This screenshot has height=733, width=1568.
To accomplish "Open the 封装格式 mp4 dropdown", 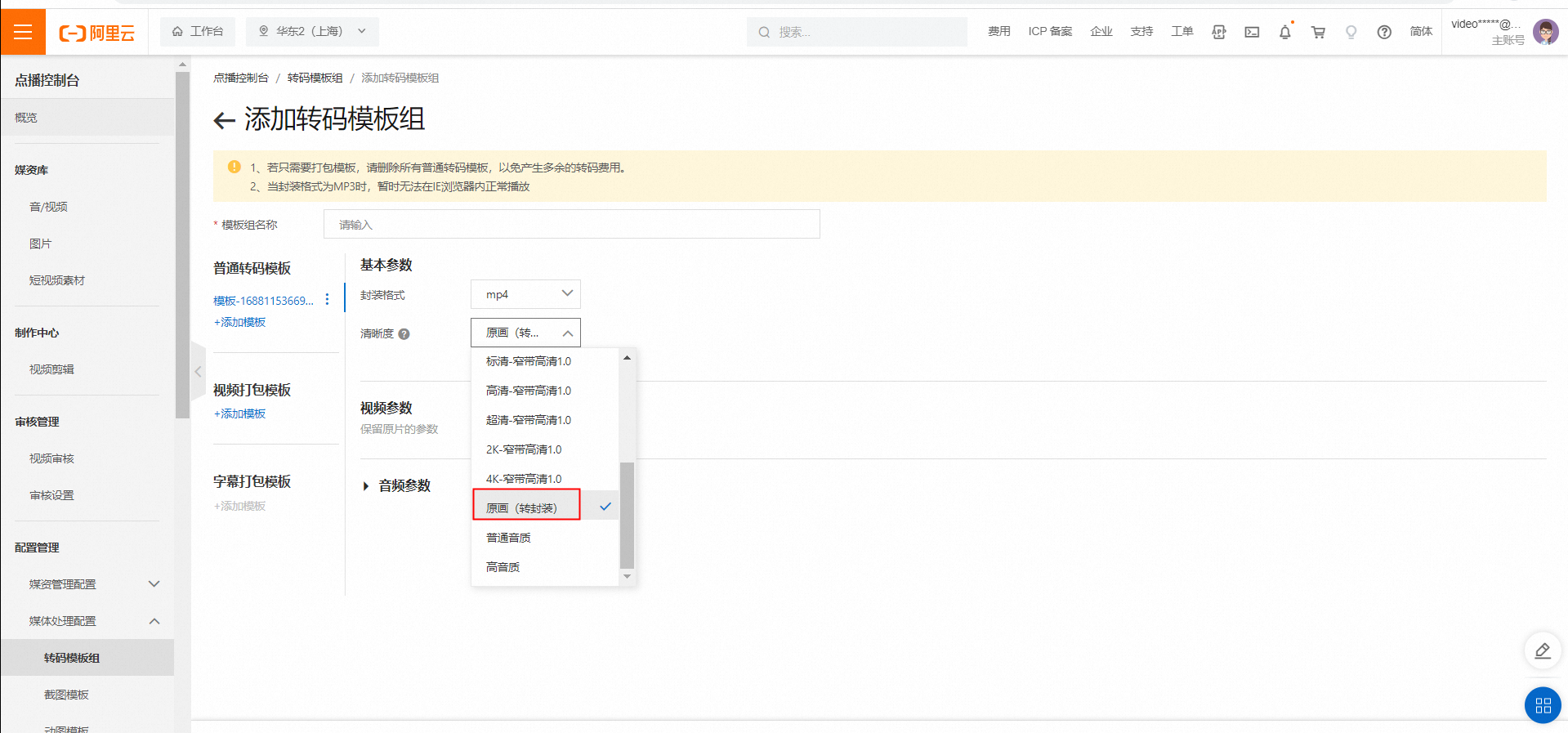I will click(x=525, y=294).
